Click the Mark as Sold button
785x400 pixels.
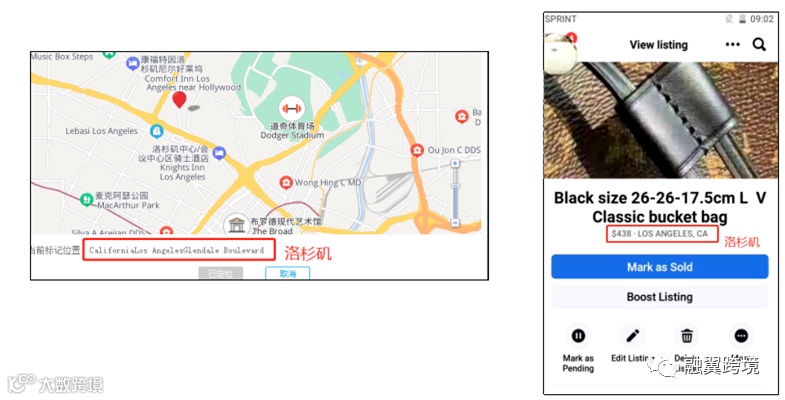click(660, 267)
